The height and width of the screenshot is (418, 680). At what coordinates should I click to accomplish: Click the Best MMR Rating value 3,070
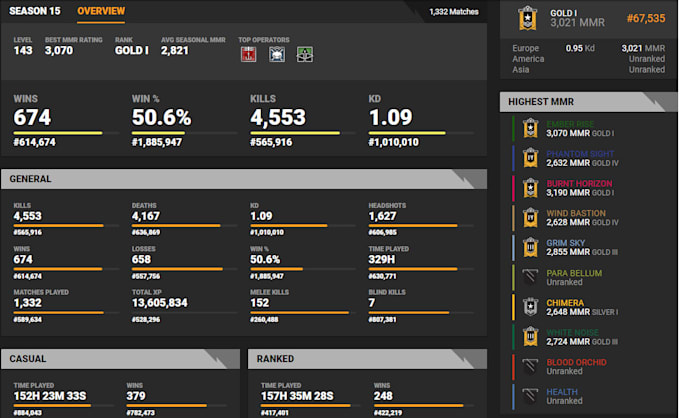click(x=59, y=51)
